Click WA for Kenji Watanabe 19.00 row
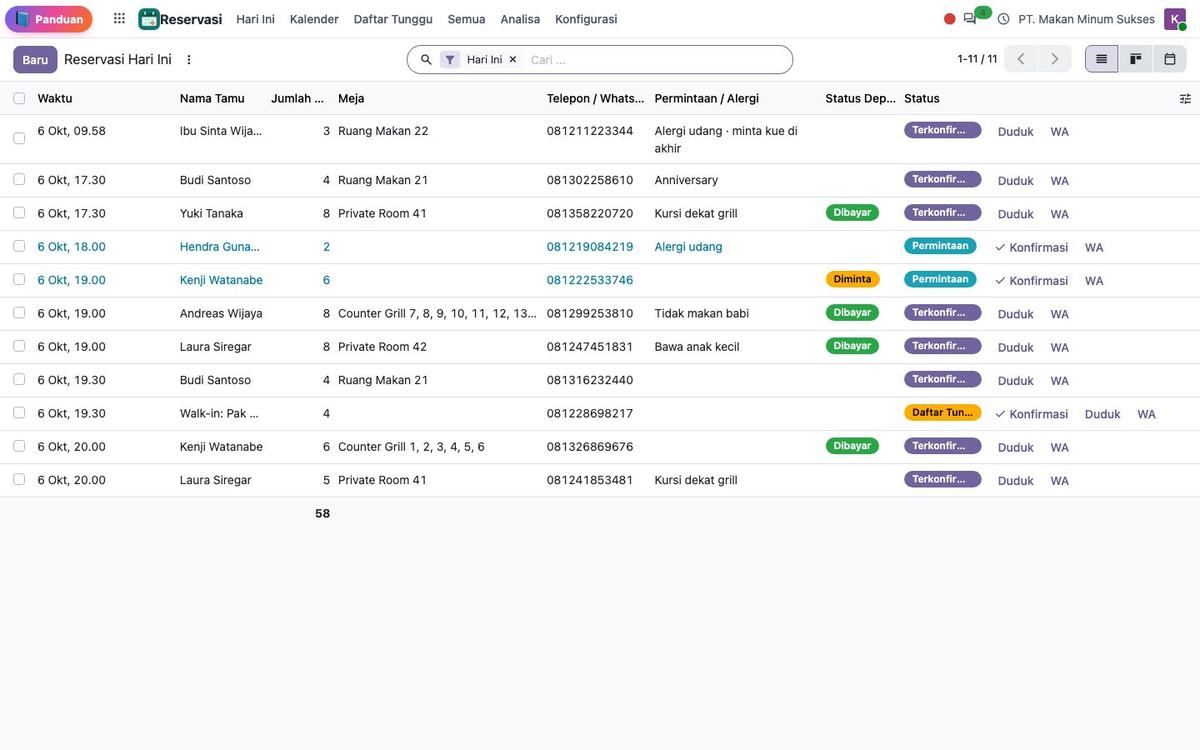This screenshot has height=750, width=1200. pos(1094,281)
